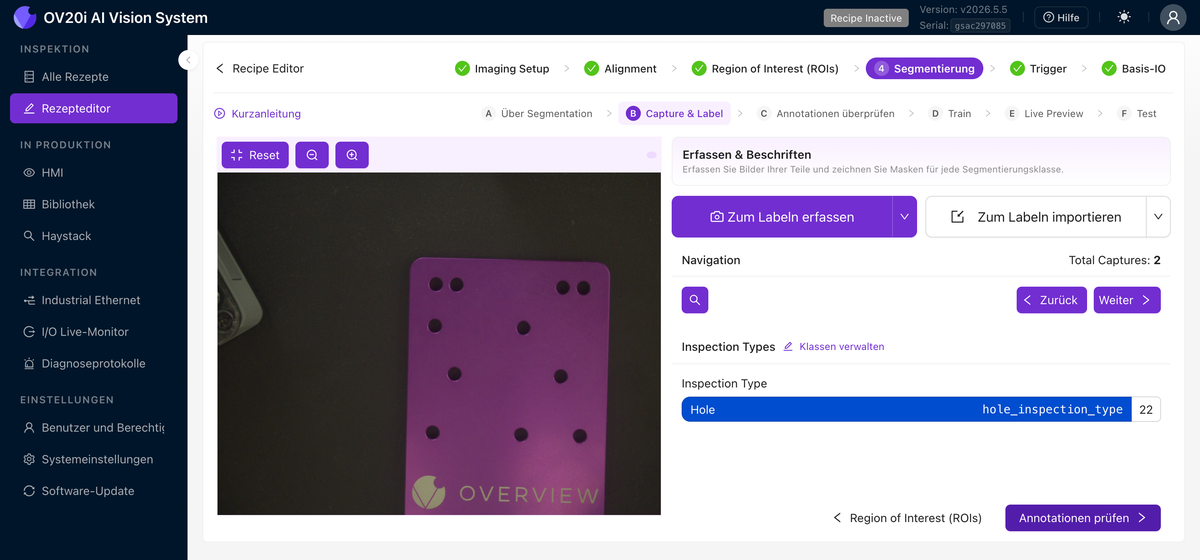This screenshot has height=560, width=1200.
Task: Return to Region of Interest (ROIs) bottom link
Action: point(907,518)
